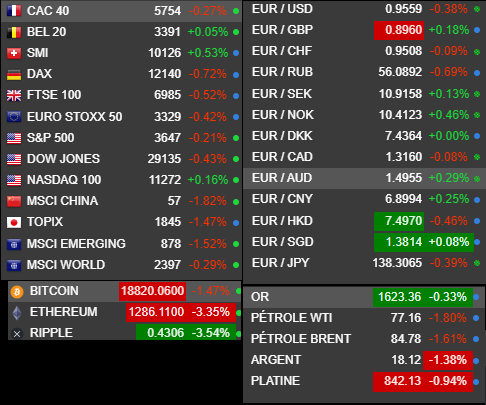
Task: Click the globe icon beside MSCI WORLD
Action: [14, 265]
